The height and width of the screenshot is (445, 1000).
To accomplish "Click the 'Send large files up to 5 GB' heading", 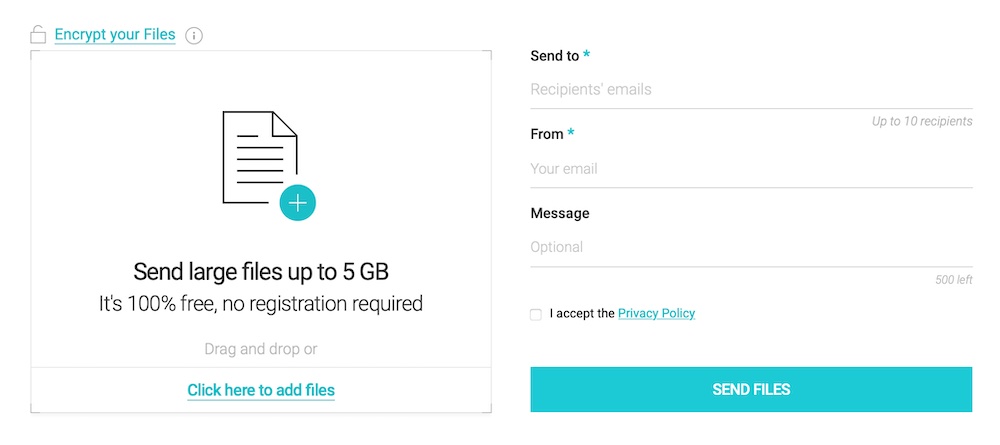I will [261, 271].
